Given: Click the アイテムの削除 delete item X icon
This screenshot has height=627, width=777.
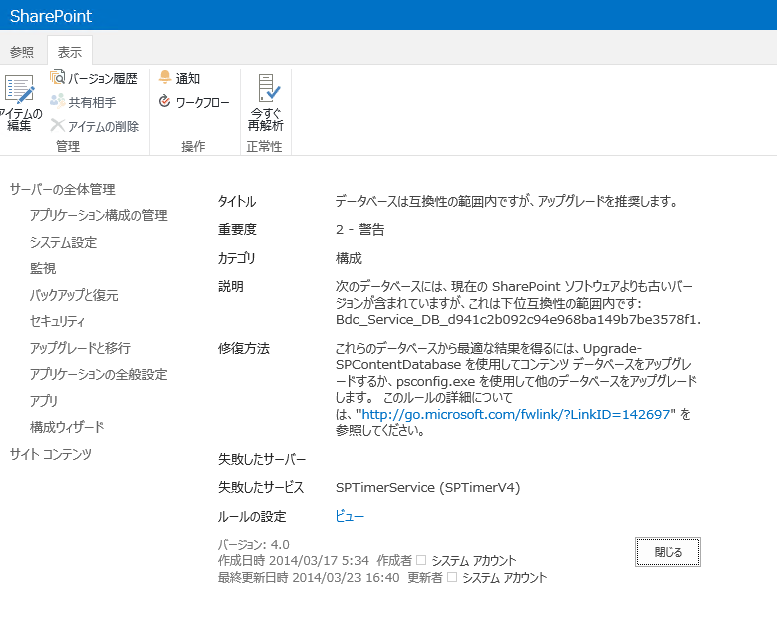Looking at the screenshot, I should click(x=57, y=125).
